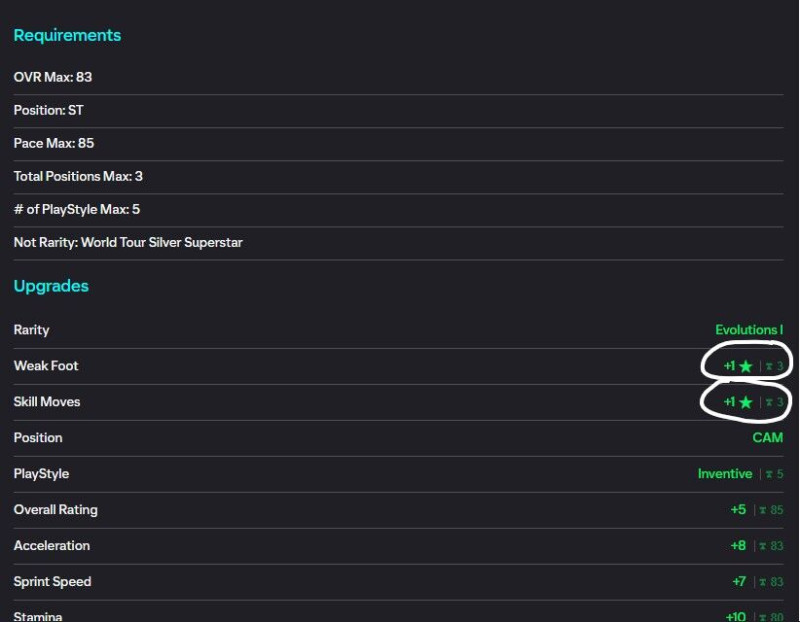Image resolution: width=800 pixels, height=622 pixels.
Task: Click the max cap icon in Overall Rating row
Action: pyautogui.click(x=762, y=511)
